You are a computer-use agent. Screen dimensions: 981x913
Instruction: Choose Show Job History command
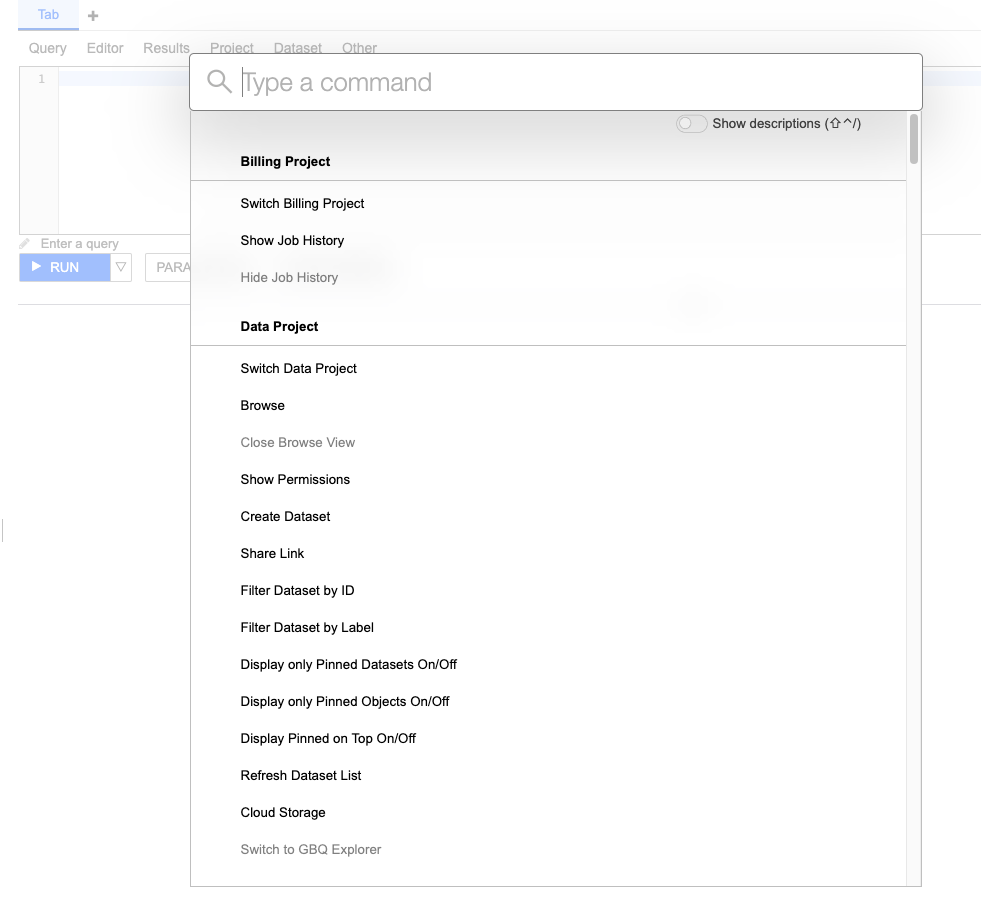point(292,241)
